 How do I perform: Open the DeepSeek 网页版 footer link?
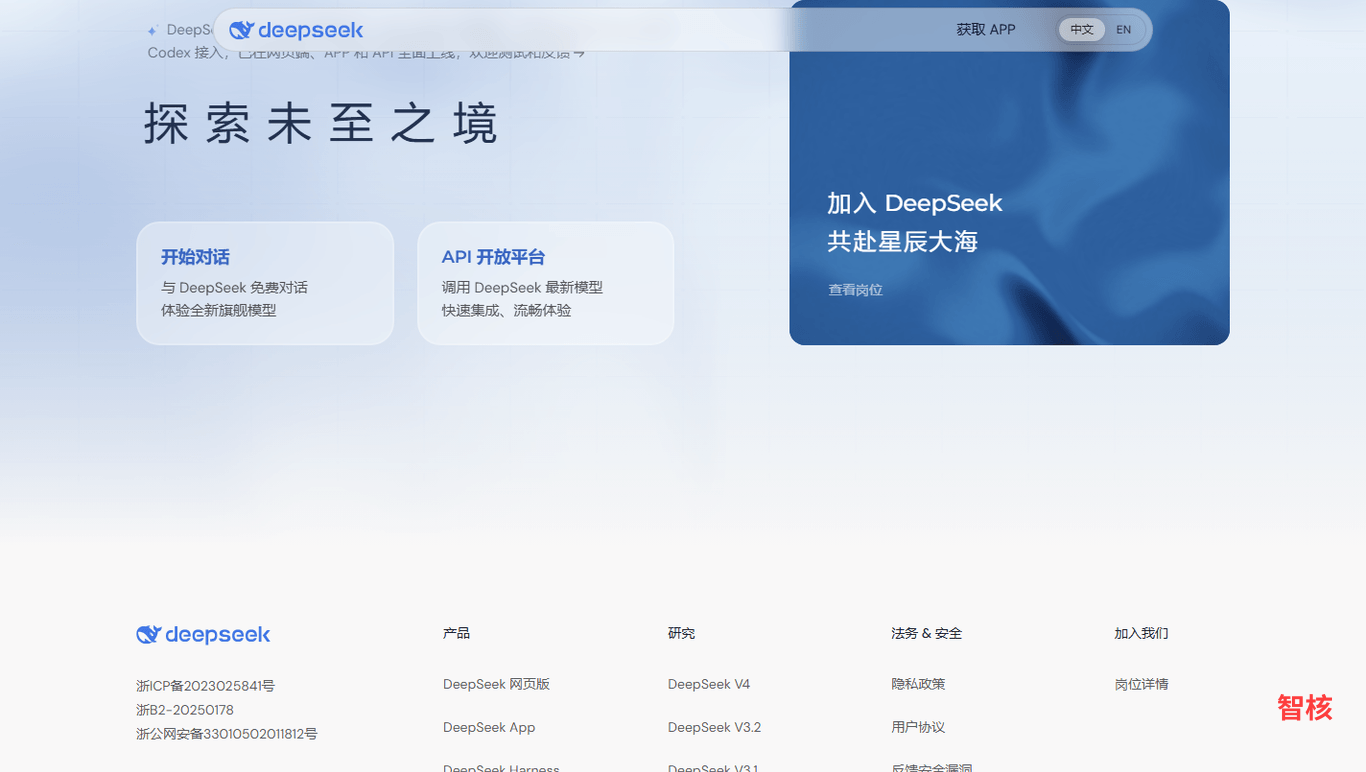click(496, 684)
